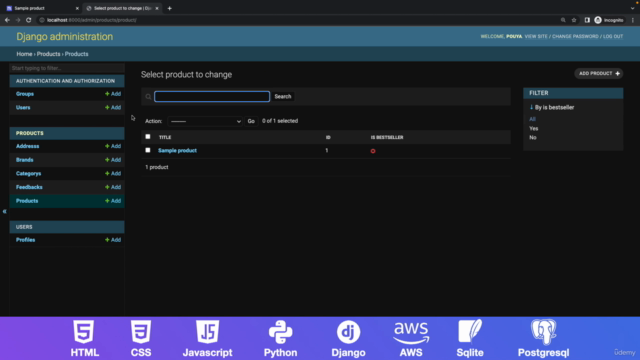Close the Sample product tab

click(77, 8)
